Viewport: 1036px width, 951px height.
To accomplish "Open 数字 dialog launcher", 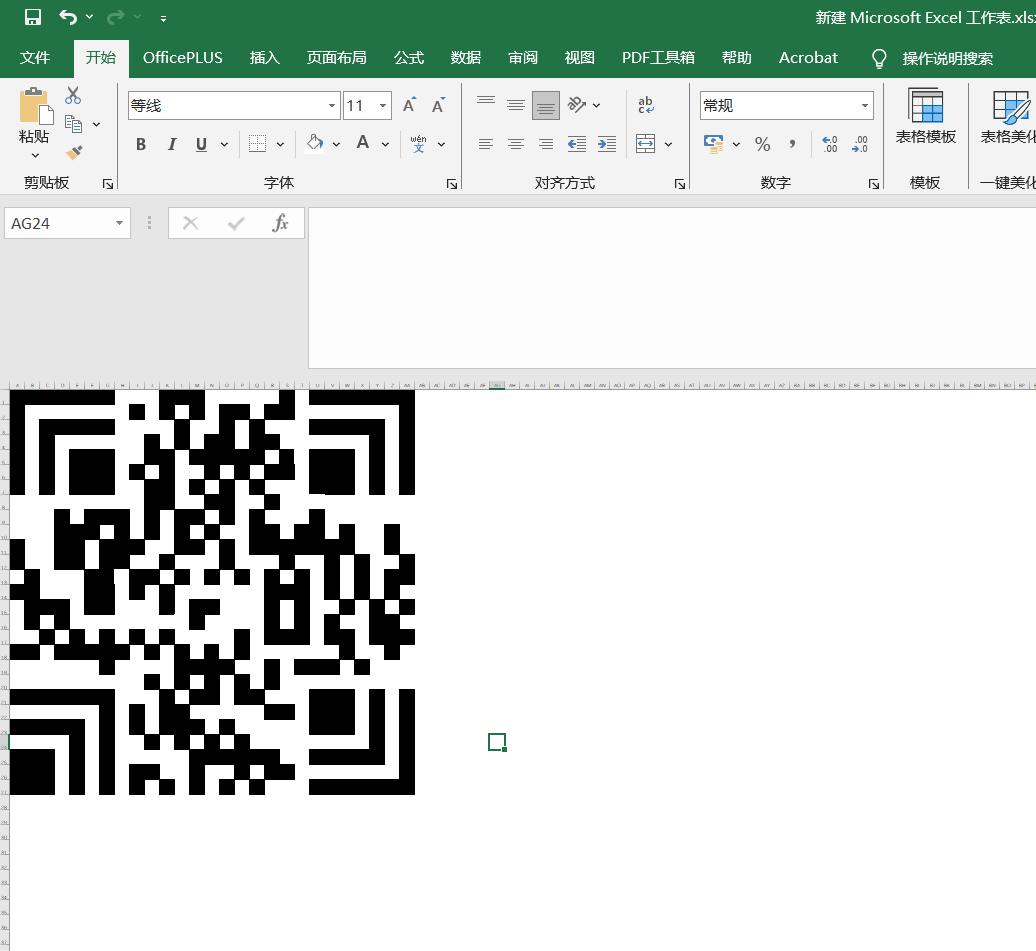I will [873, 184].
